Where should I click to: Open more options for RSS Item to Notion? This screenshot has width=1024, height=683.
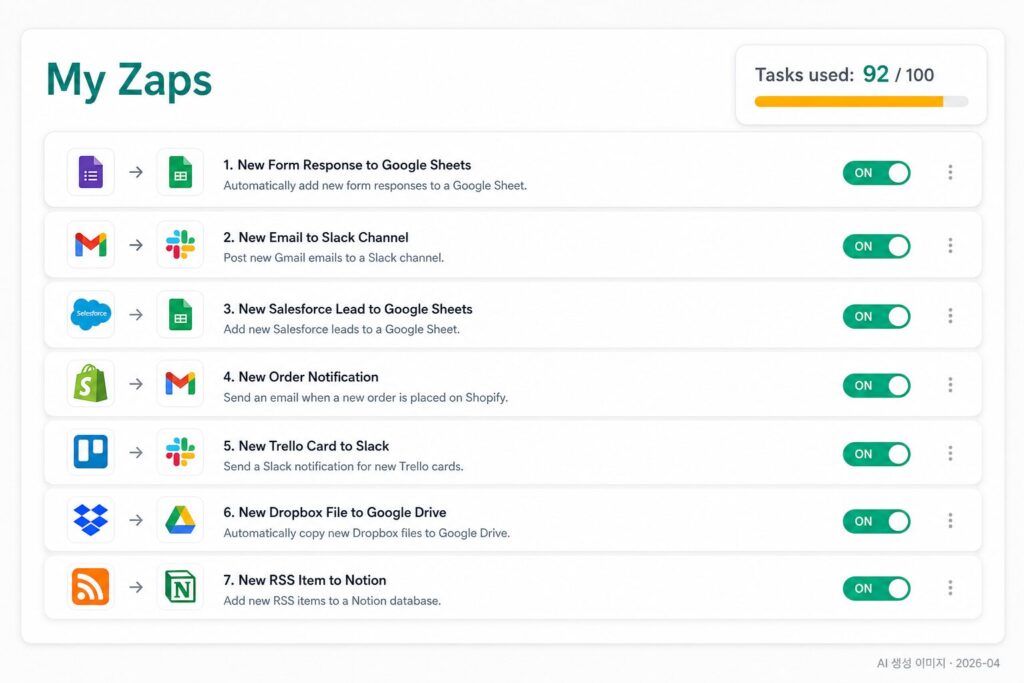(x=950, y=588)
